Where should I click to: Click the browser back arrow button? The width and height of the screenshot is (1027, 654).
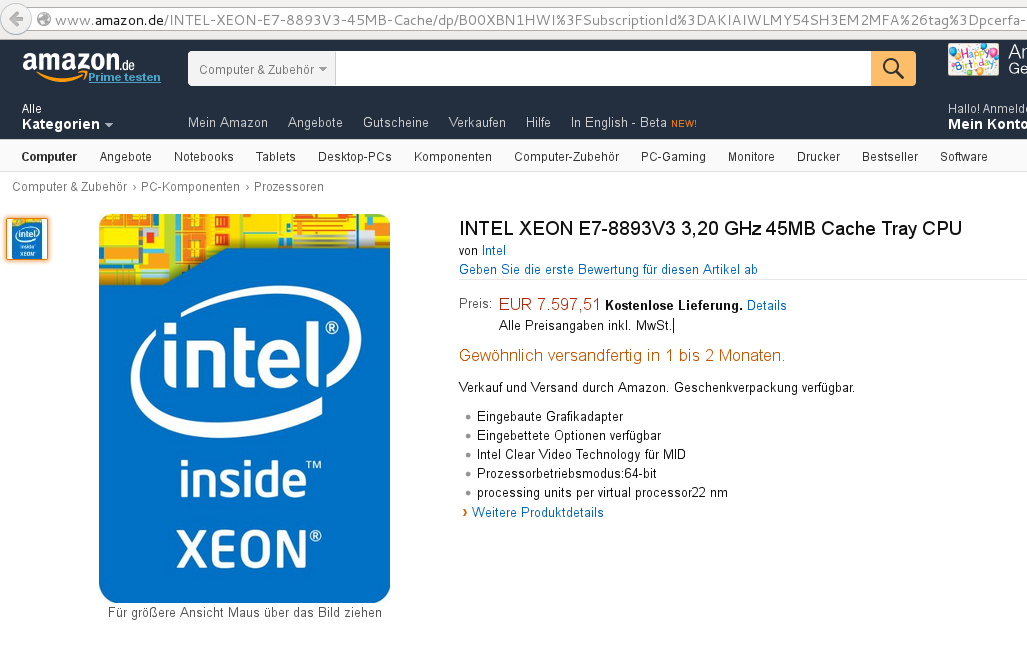15,19
